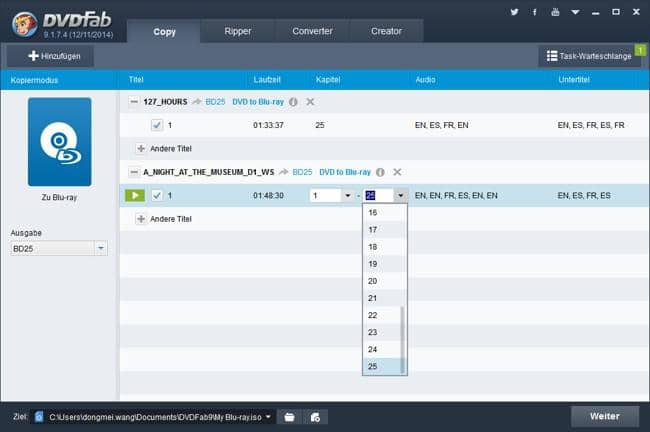Open the Twitter link icon

click(515, 12)
